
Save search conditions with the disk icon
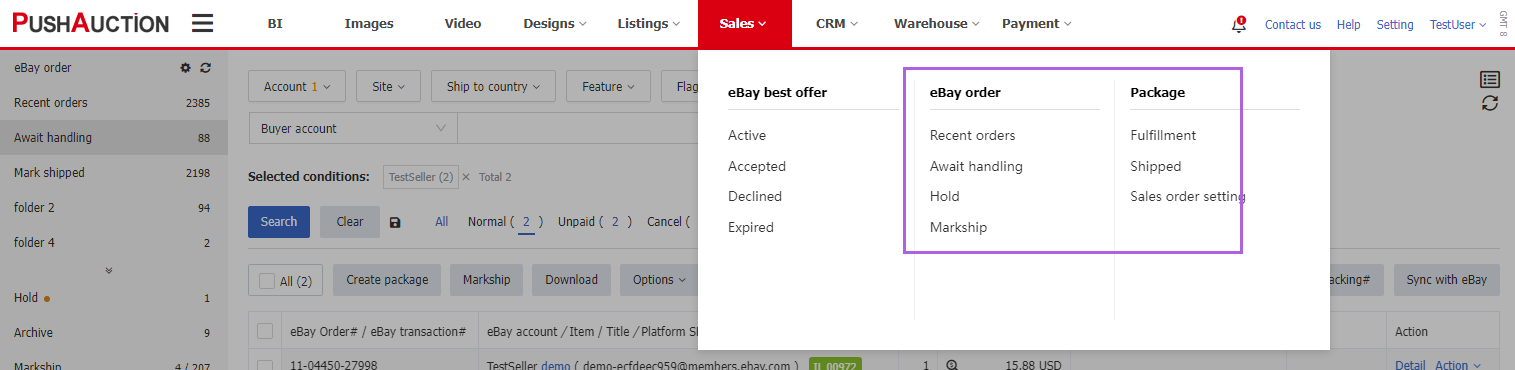tap(395, 222)
